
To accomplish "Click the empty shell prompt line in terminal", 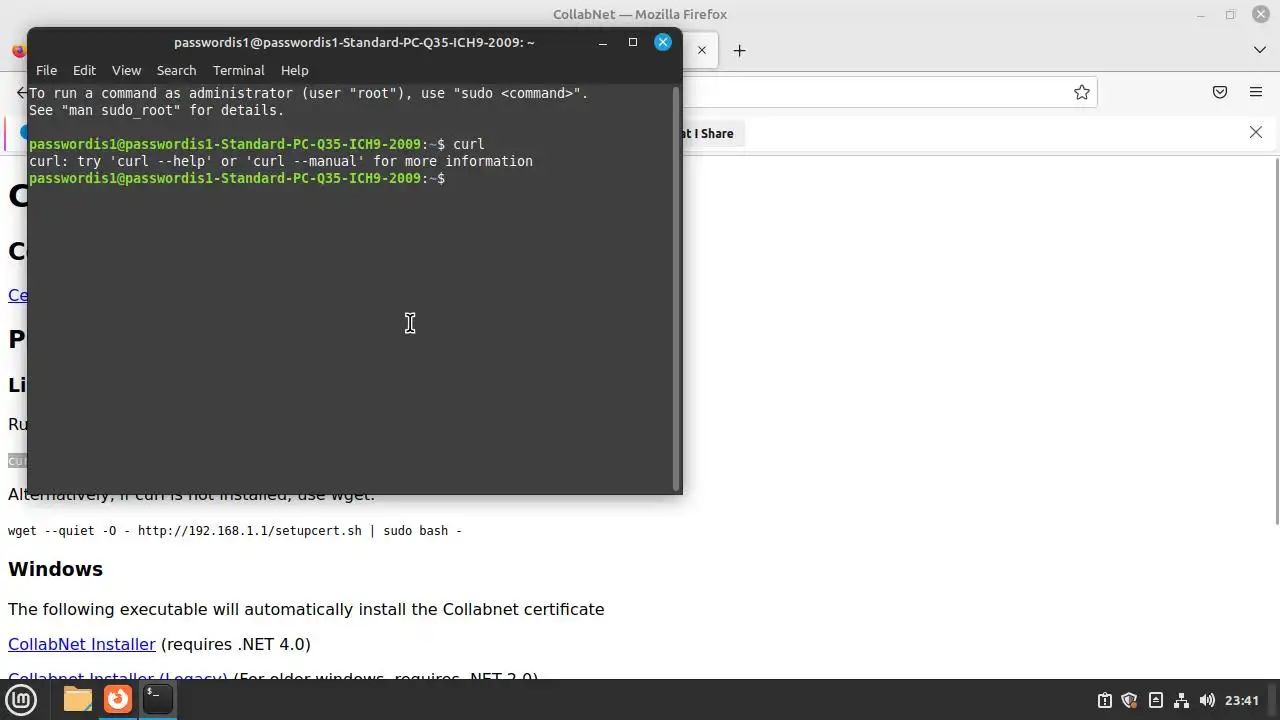I will coord(237,178).
